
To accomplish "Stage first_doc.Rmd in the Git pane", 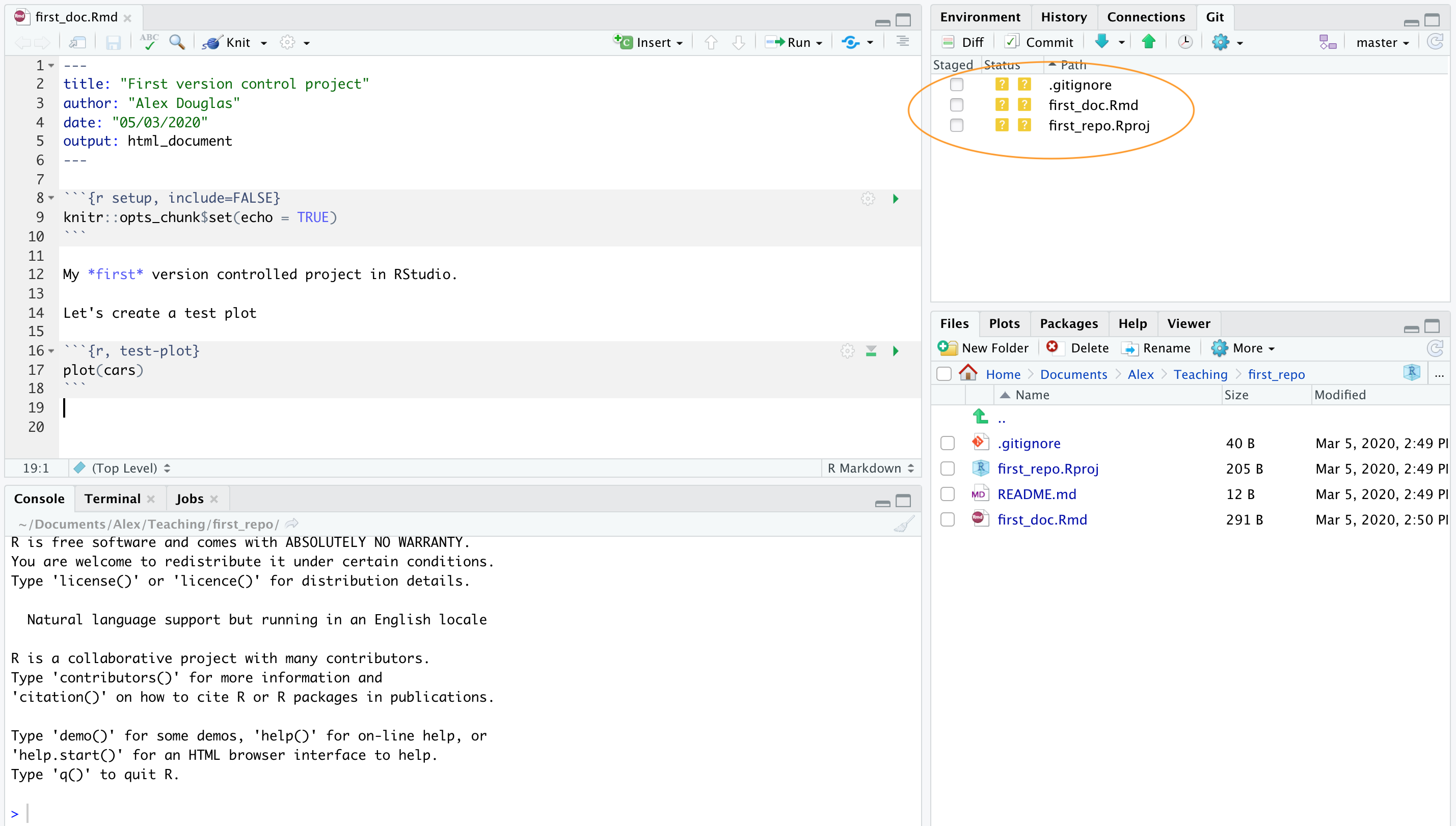I will click(x=957, y=105).
